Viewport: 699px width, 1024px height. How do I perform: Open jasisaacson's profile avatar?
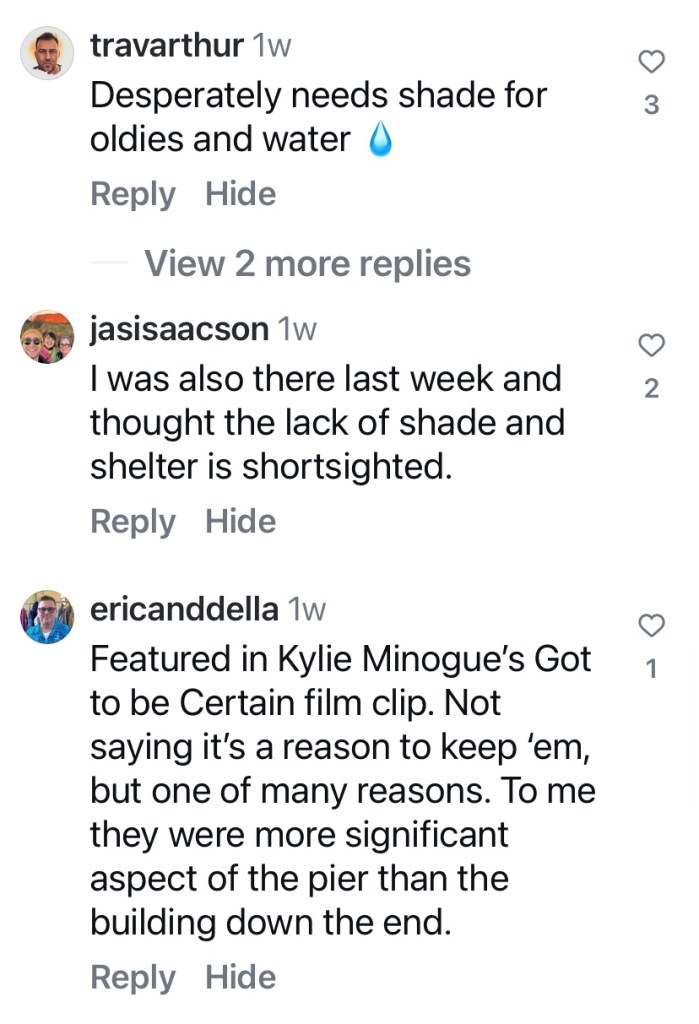click(47, 336)
